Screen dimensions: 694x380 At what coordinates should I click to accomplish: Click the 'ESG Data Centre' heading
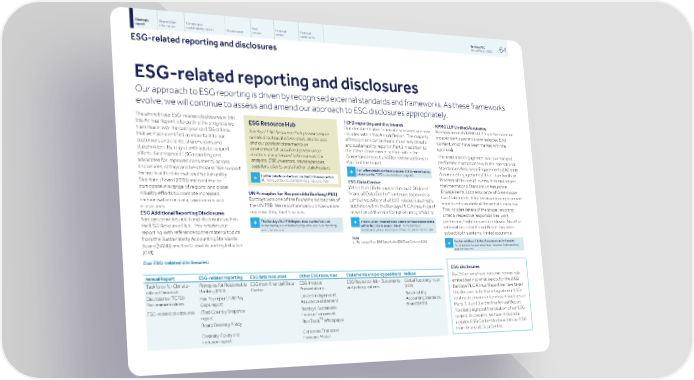coord(364,182)
